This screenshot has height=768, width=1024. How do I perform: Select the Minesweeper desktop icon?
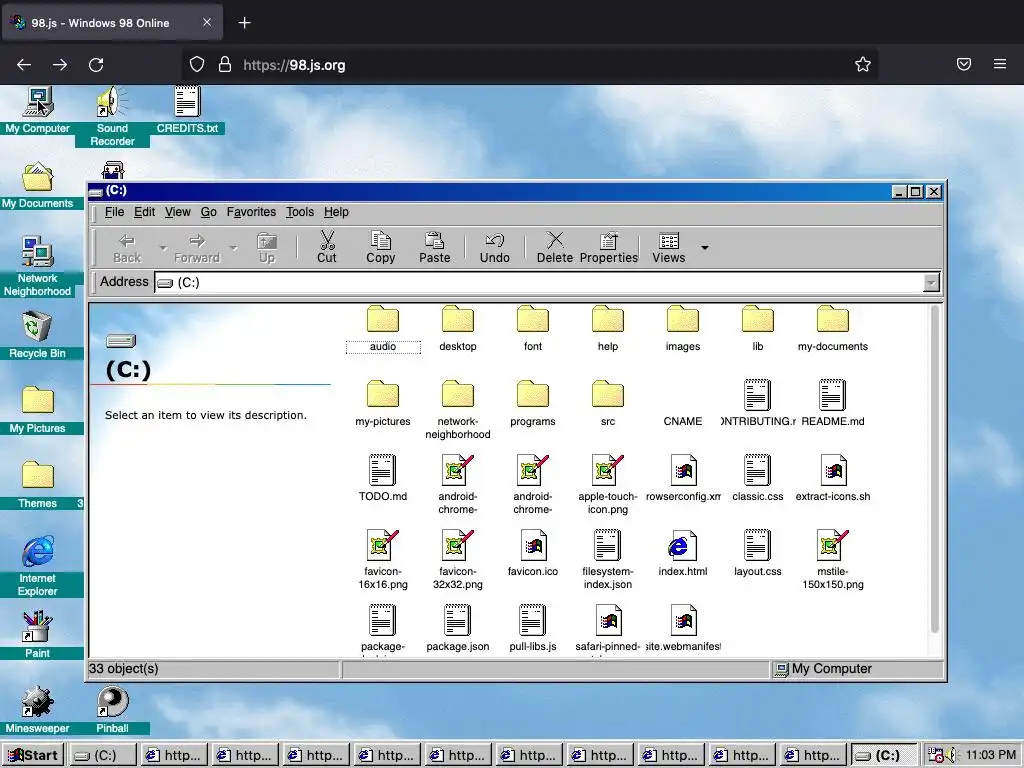coord(37,710)
